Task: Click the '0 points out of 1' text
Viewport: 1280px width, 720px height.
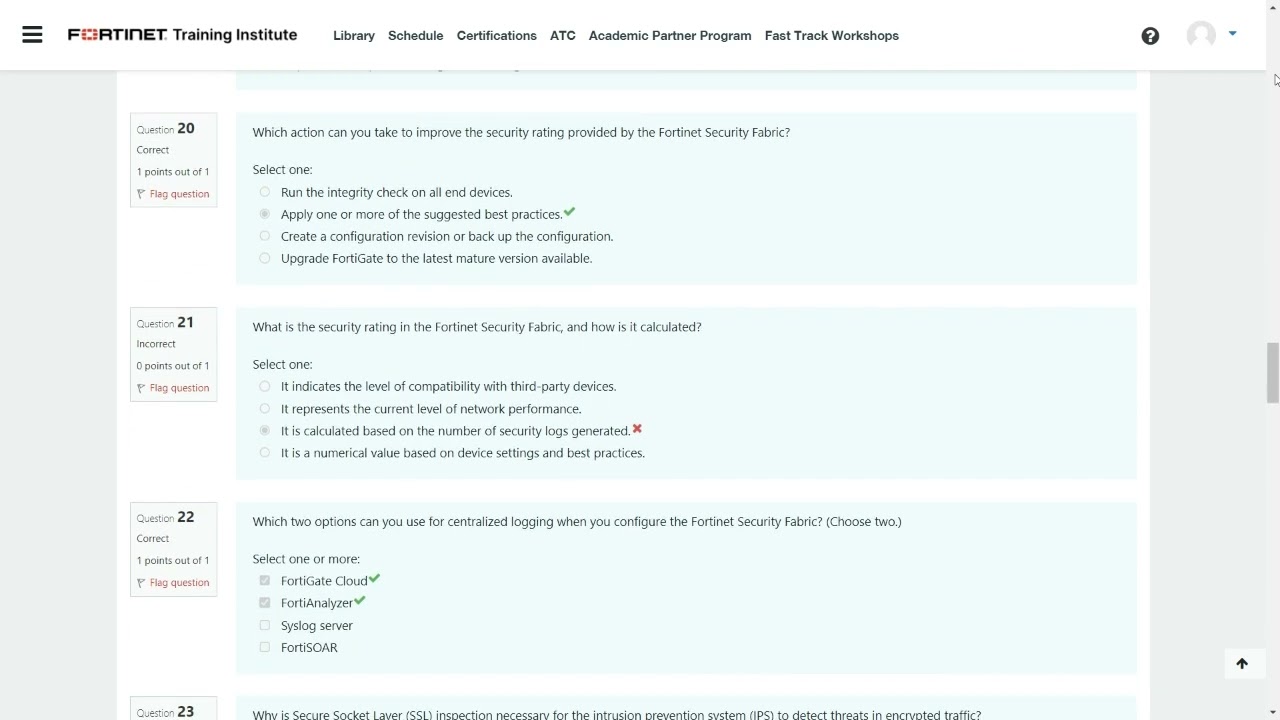Action: 173,366
